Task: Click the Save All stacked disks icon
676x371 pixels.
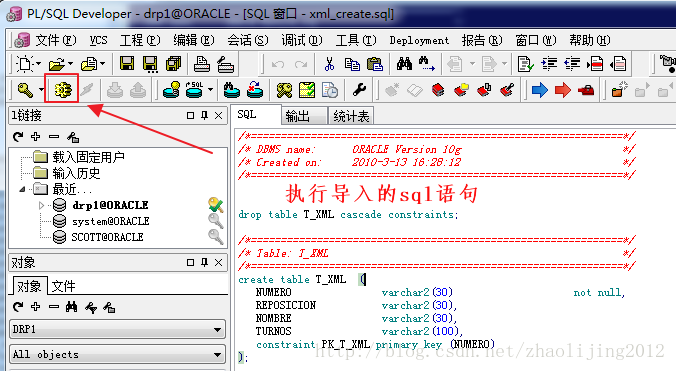Action: (x=173, y=64)
